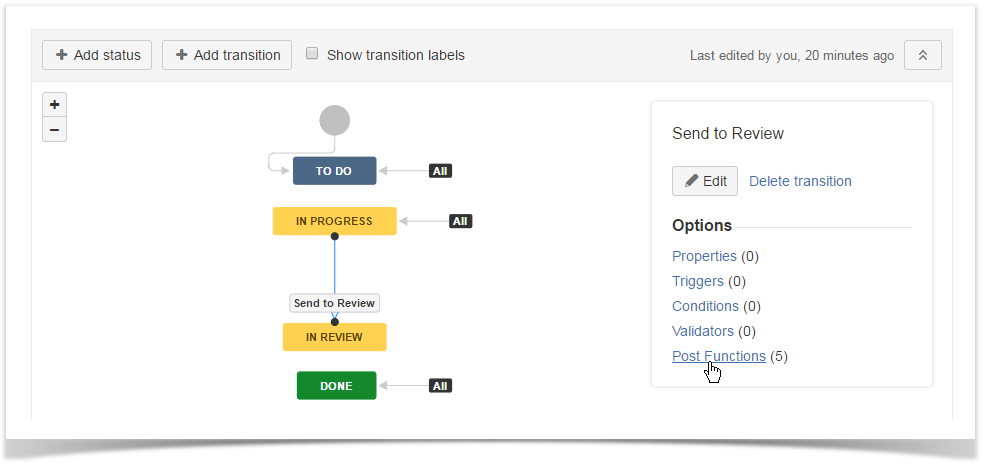Zoom out of the workflow diagram
This screenshot has height=468, width=989.
point(55,129)
